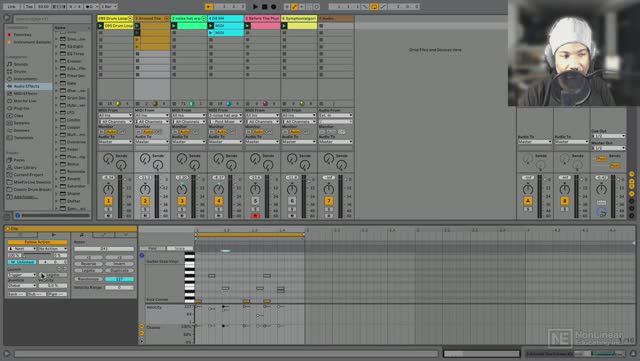Set track 2 Monitor to Auto
This screenshot has height=361, width=640.
coord(148,132)
